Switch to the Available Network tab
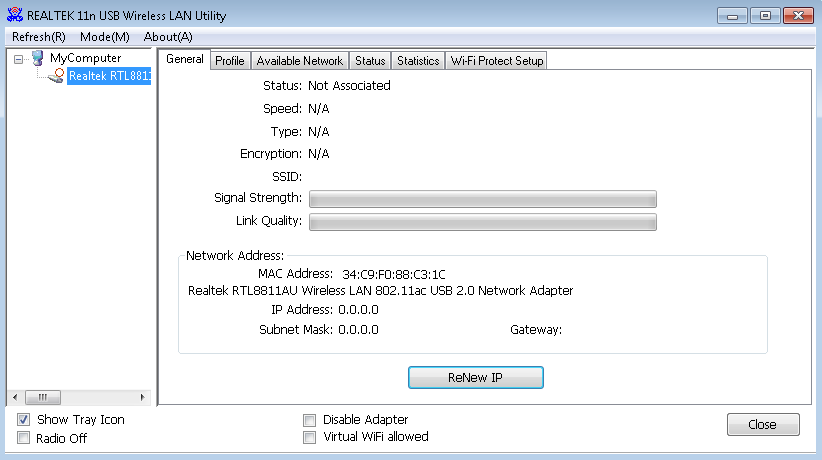This screenshot has width=822, height=460. point(299,61)
